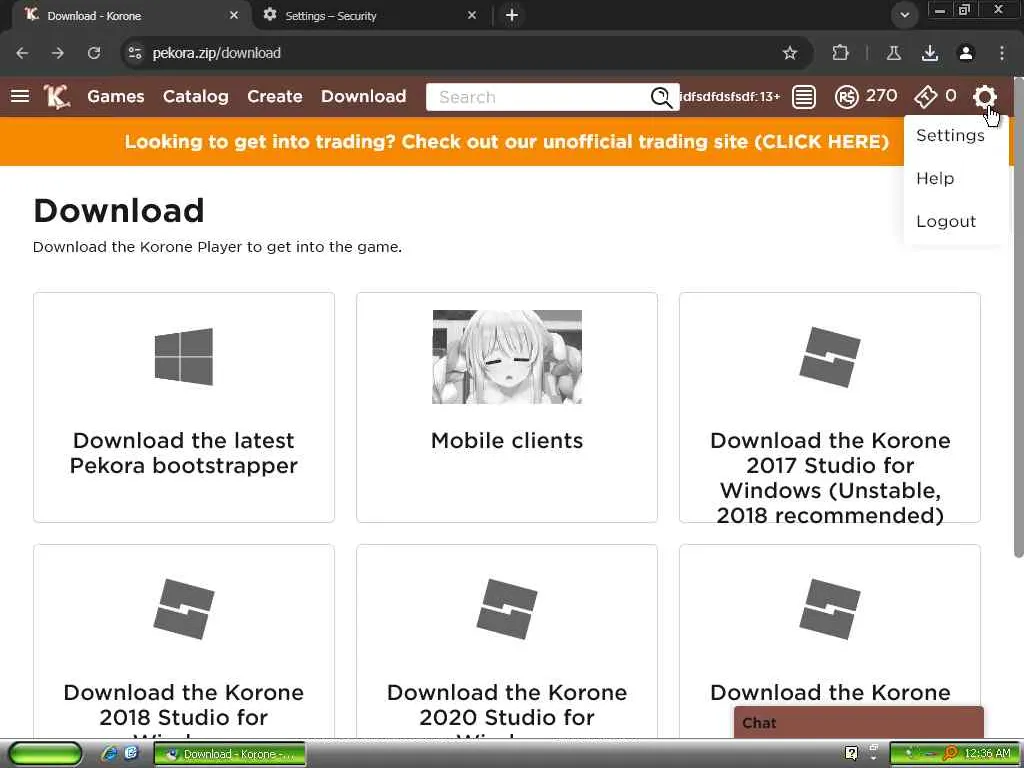Viewport: 1024px width, 768px height.
Task: Open the hamburger navigation menu
Action: click(20, 97)
